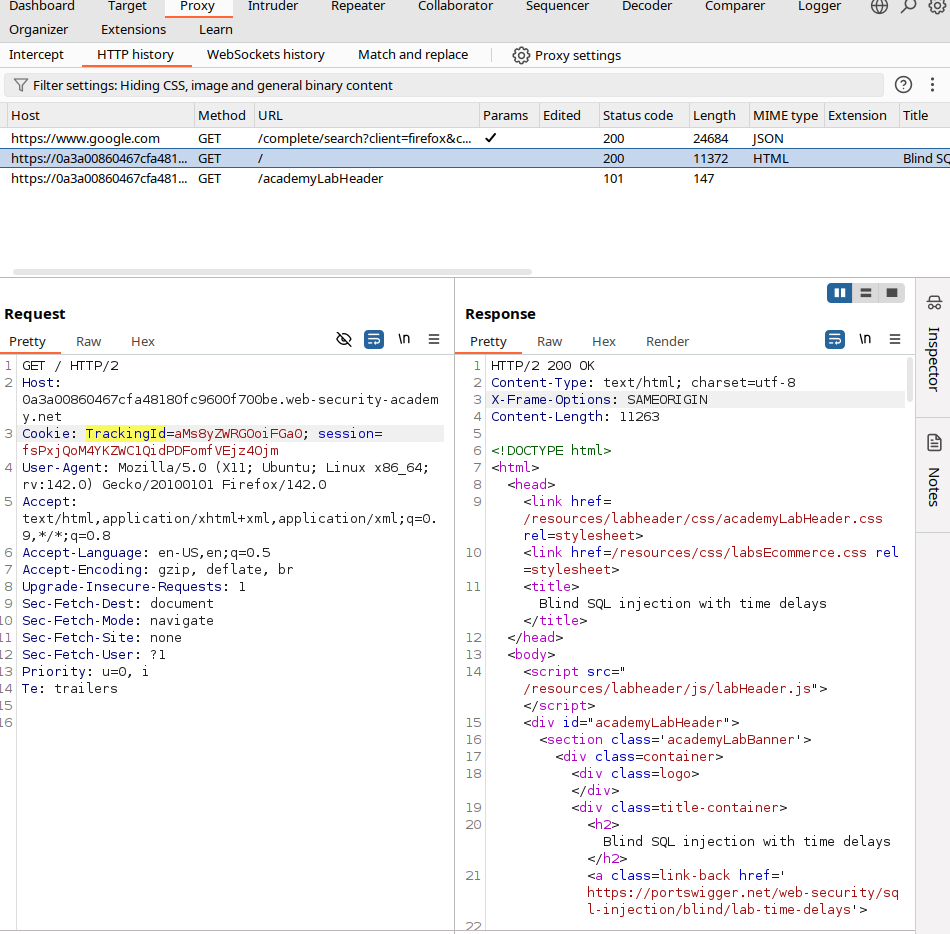Open the Comparer tab

coord(735,7)
